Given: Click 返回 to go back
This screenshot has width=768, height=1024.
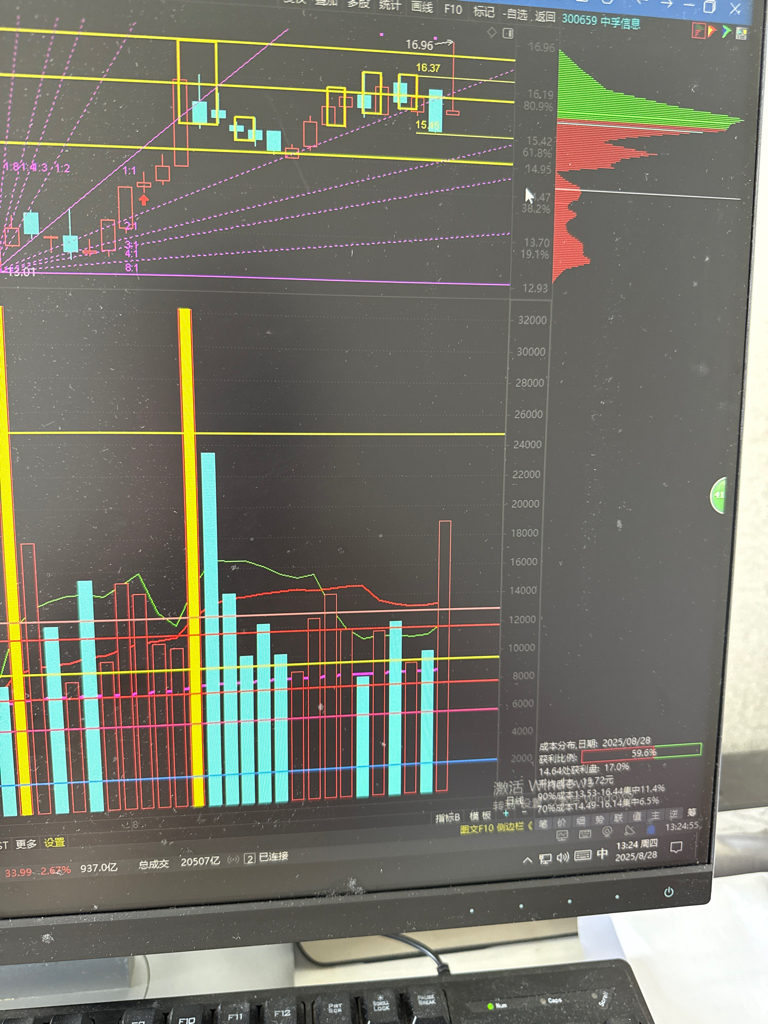Looking at the screenshot, I should (545, 16).
